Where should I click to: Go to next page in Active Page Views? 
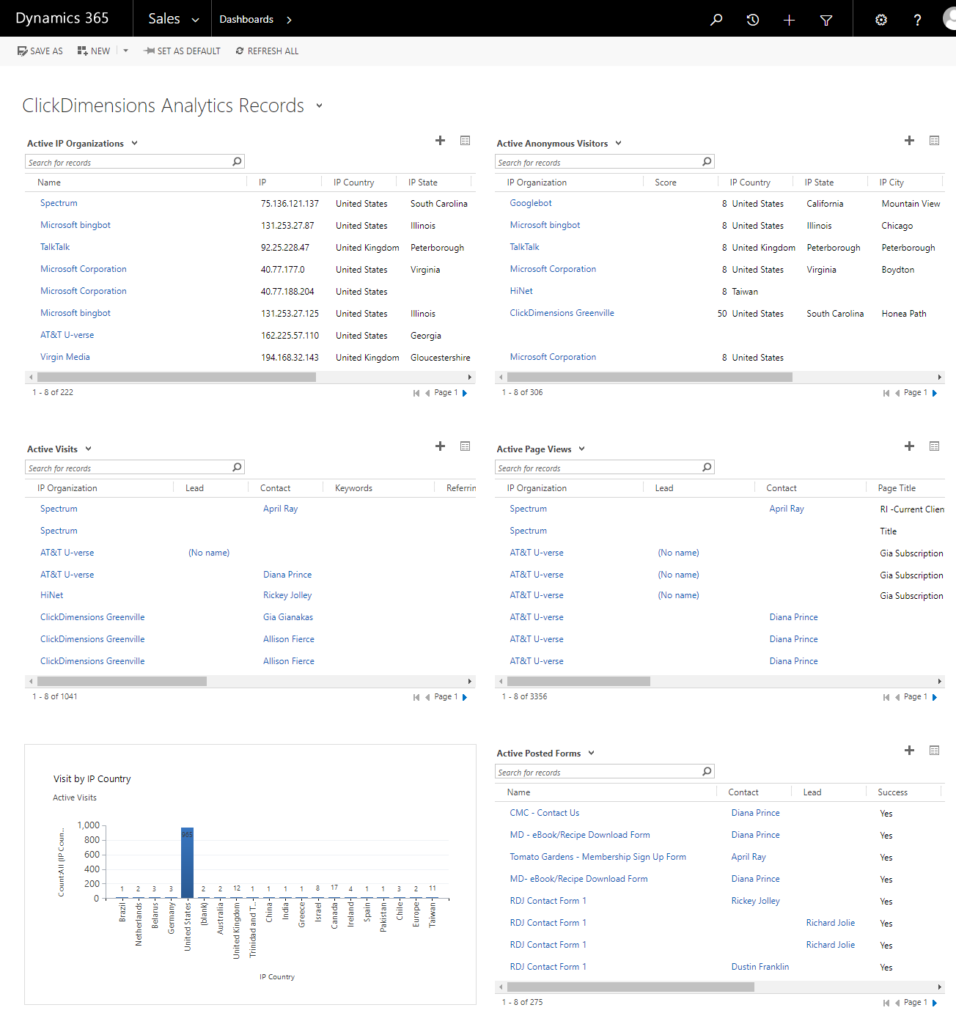934,697
